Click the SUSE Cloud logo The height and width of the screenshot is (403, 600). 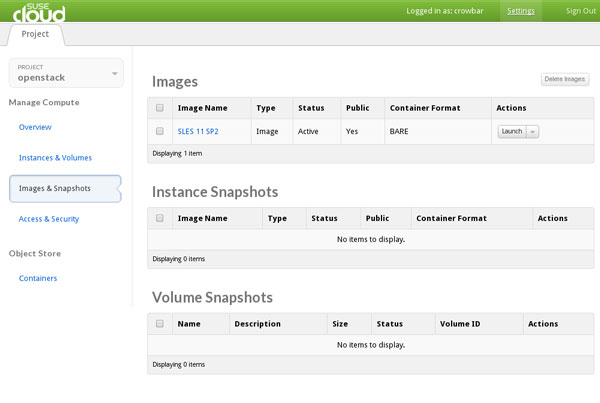(36, 11)
